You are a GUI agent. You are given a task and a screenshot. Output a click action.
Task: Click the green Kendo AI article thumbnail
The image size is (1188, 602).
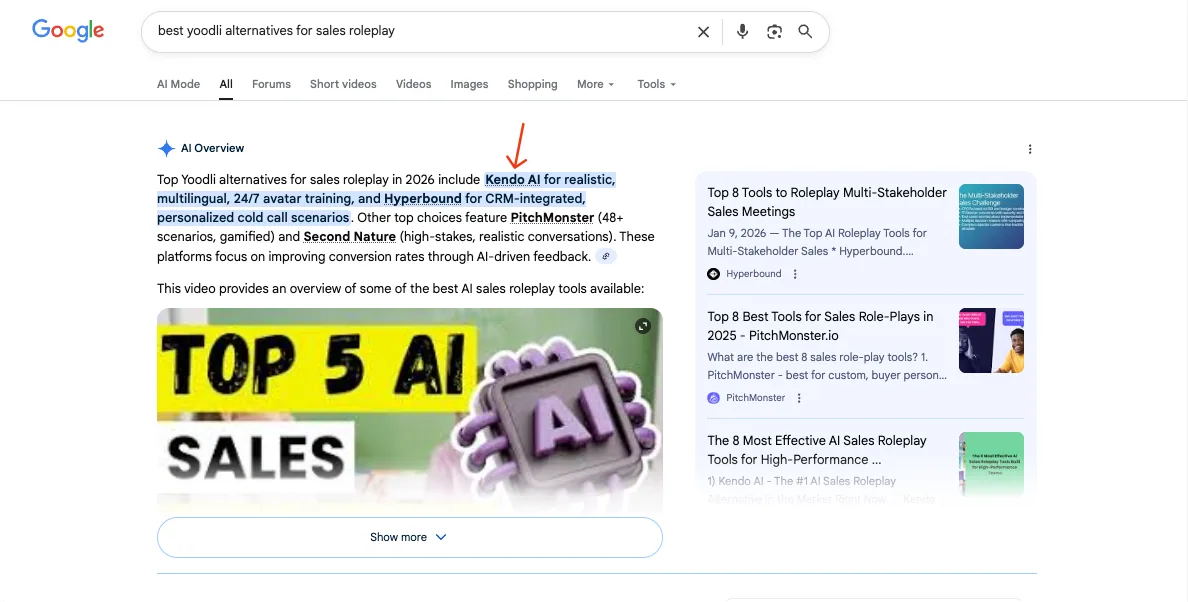pos(991,464)
